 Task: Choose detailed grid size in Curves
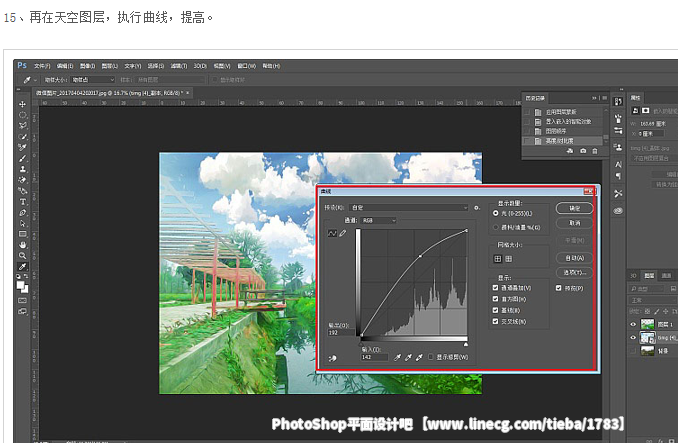click(508, 259)
